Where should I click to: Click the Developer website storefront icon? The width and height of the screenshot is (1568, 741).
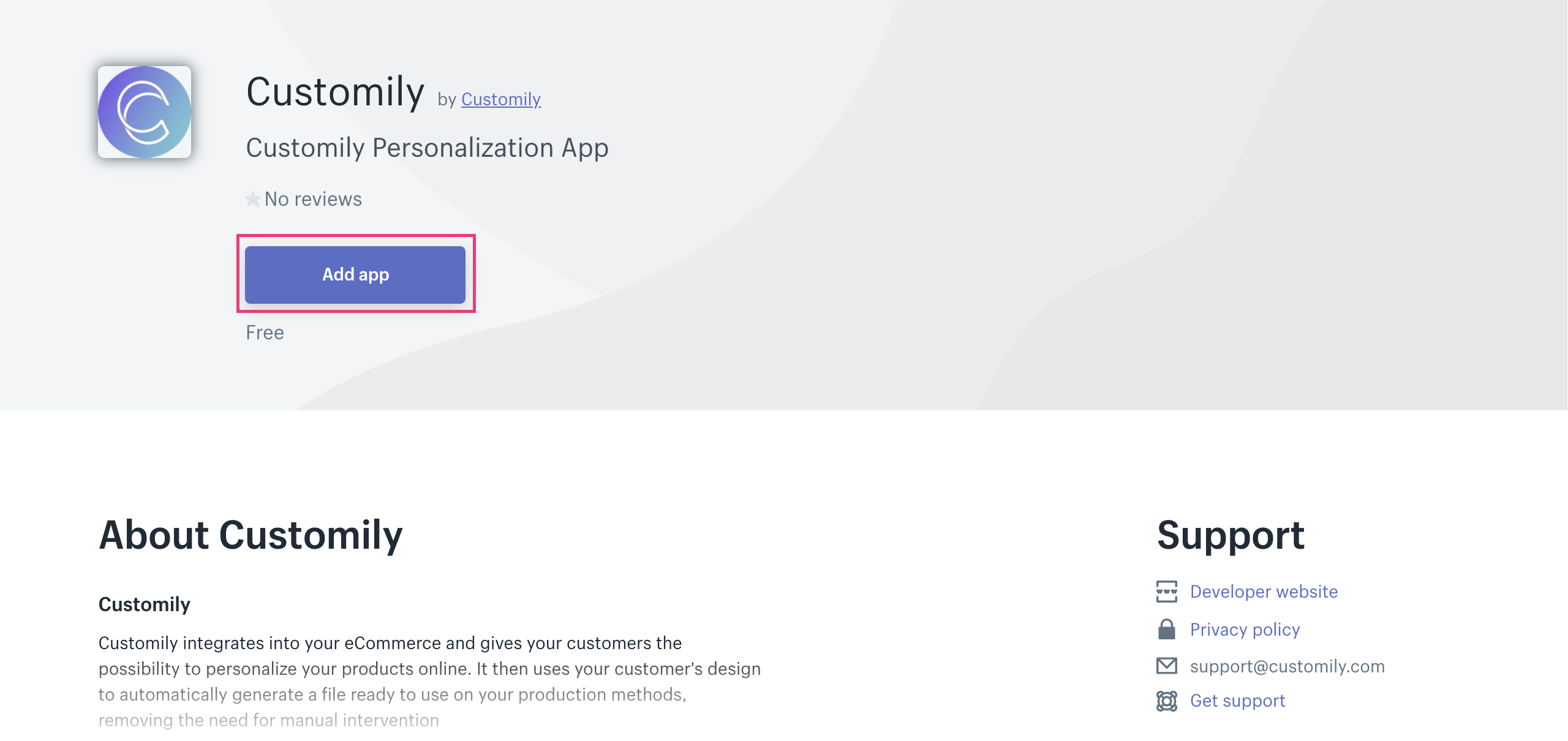tap(1166, 592)
